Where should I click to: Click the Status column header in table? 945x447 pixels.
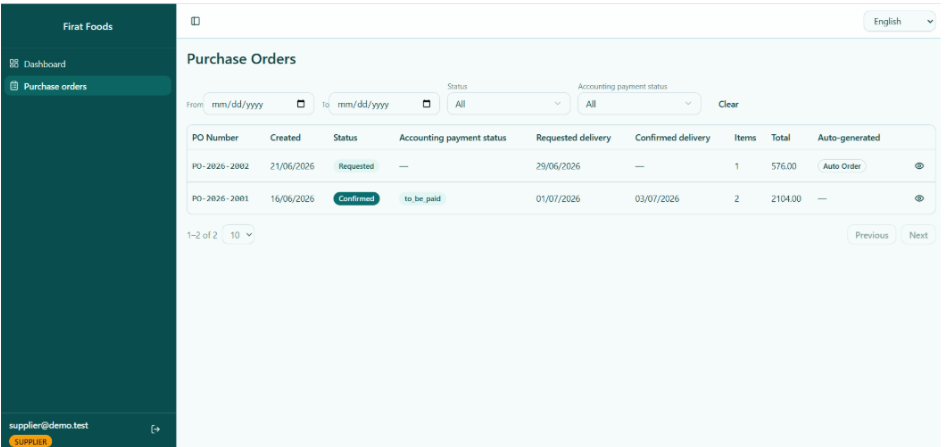[x=345, y=137]
